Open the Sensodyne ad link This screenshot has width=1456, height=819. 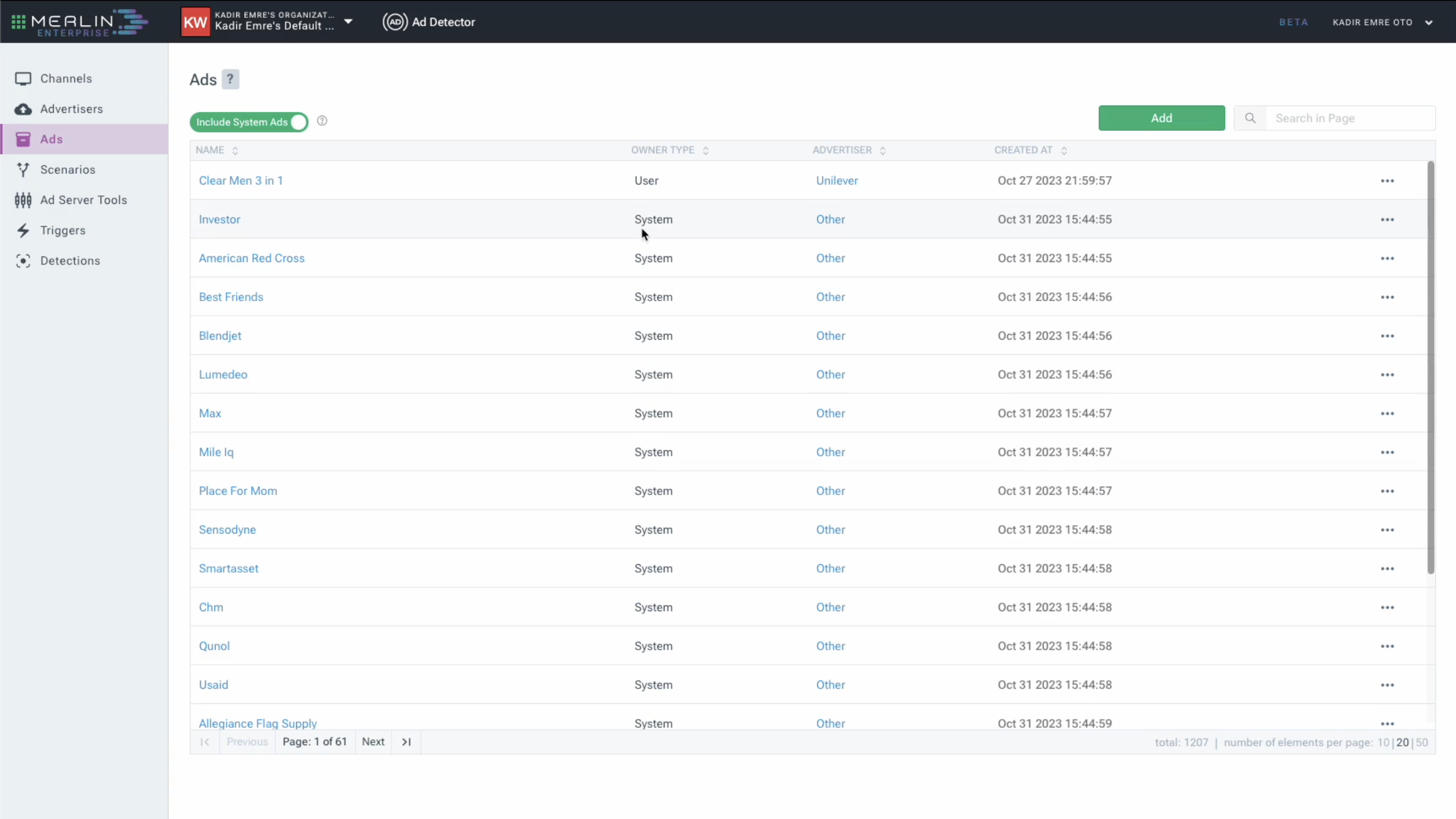227,530
